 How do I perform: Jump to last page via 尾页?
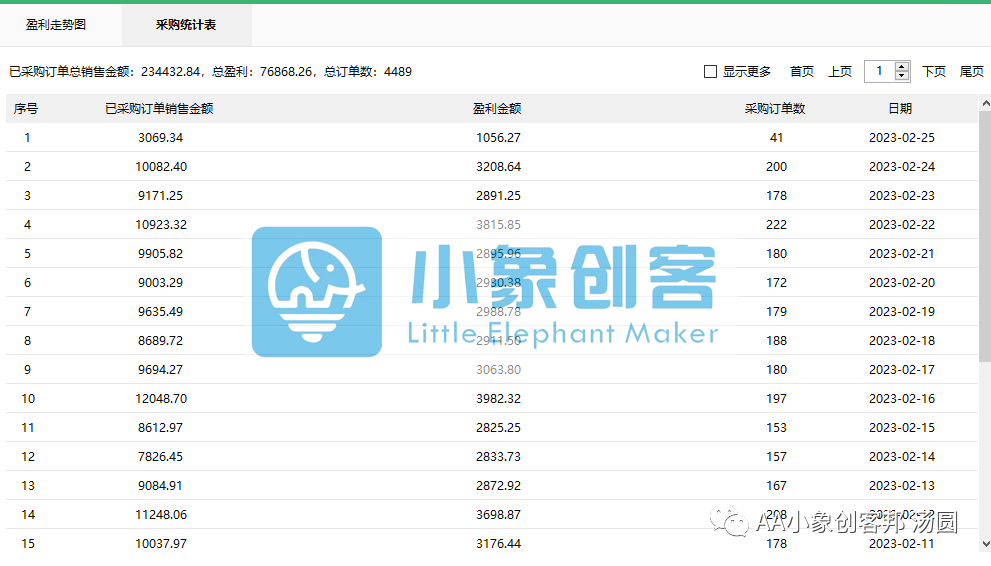pos(971,71)
